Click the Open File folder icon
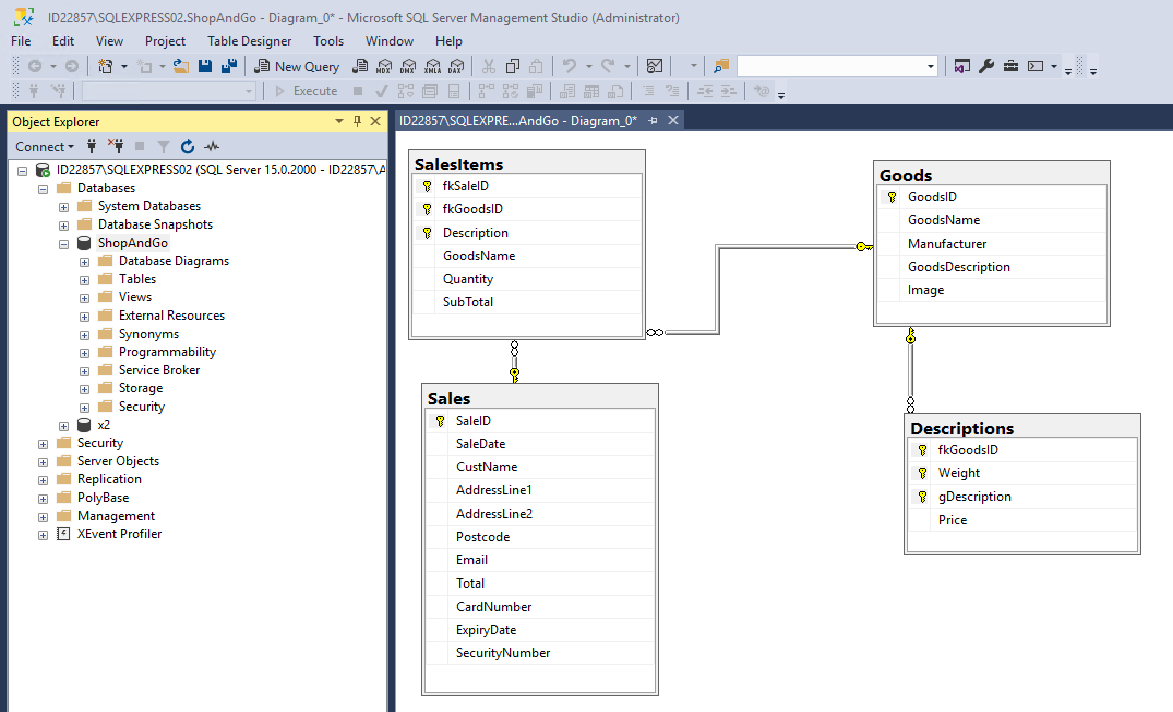 pos(181,66)
